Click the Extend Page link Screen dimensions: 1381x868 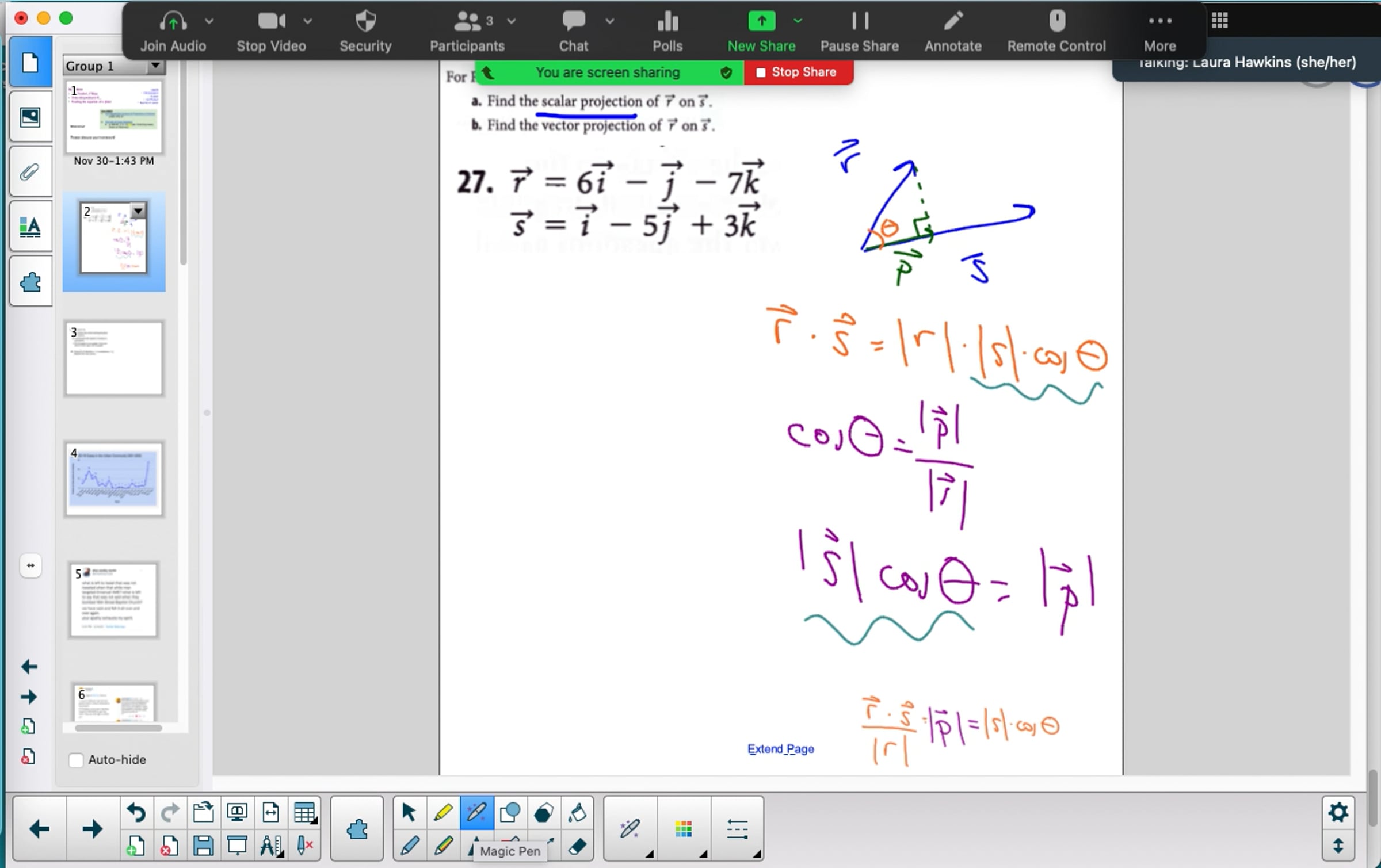coord(780,748)
